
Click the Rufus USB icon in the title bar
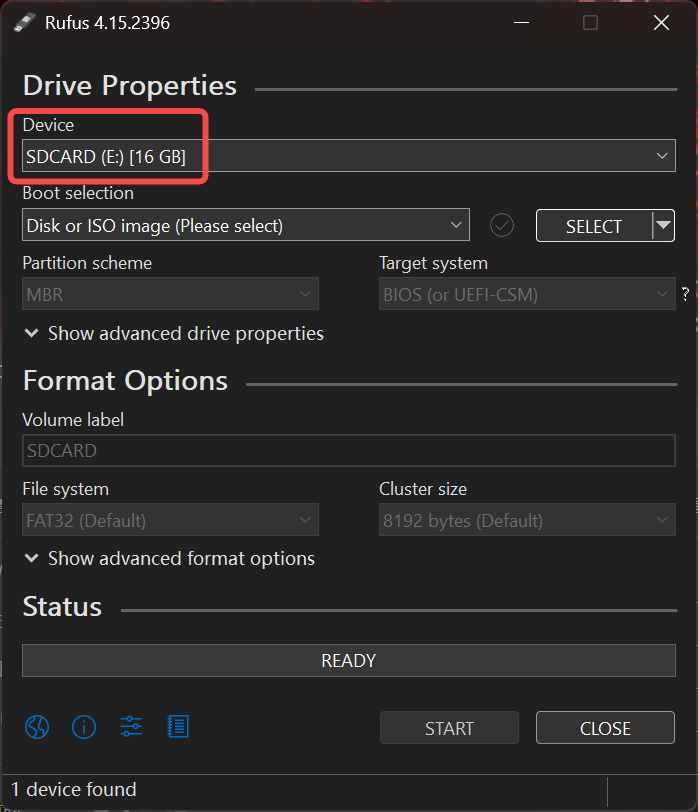24,22
